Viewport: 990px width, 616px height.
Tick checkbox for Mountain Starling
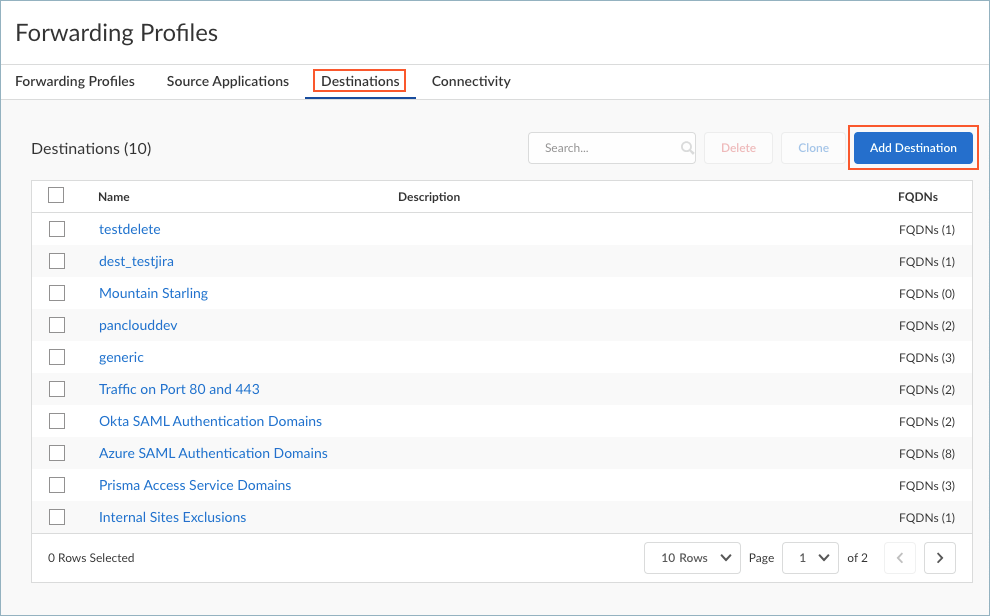pos(57,293)
